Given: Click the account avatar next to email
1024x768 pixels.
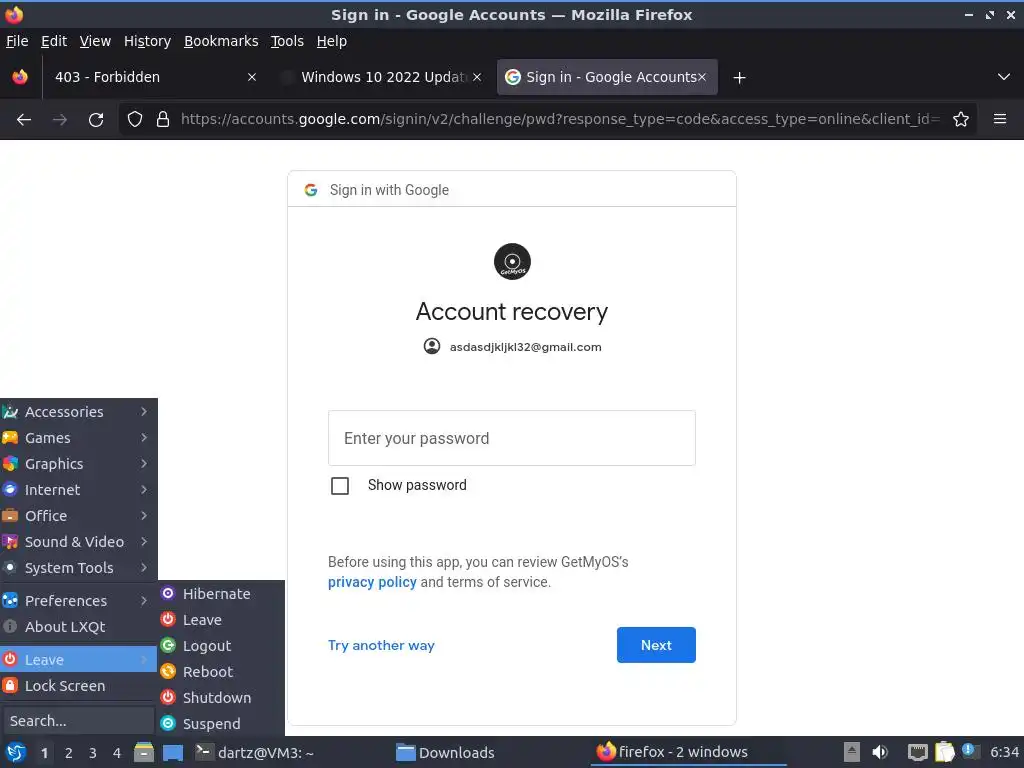Looking at the screenshot, I should 432,346.
